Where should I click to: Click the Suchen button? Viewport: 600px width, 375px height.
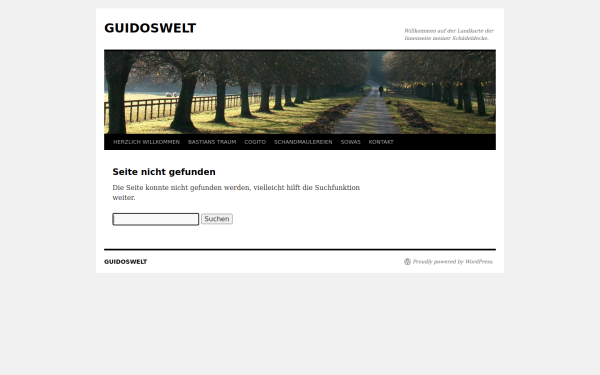[x=217, y=219]
